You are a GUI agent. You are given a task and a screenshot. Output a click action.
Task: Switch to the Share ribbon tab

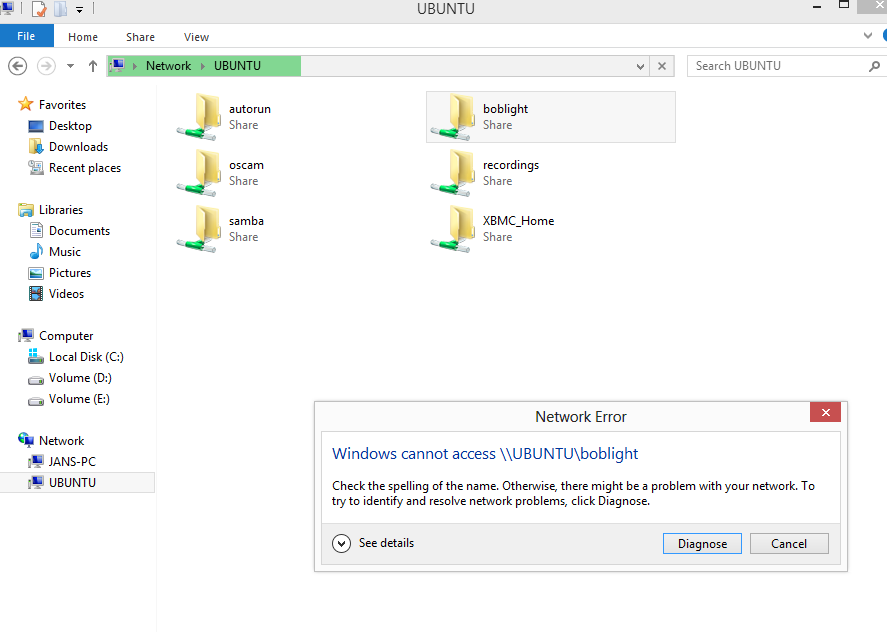140,37
